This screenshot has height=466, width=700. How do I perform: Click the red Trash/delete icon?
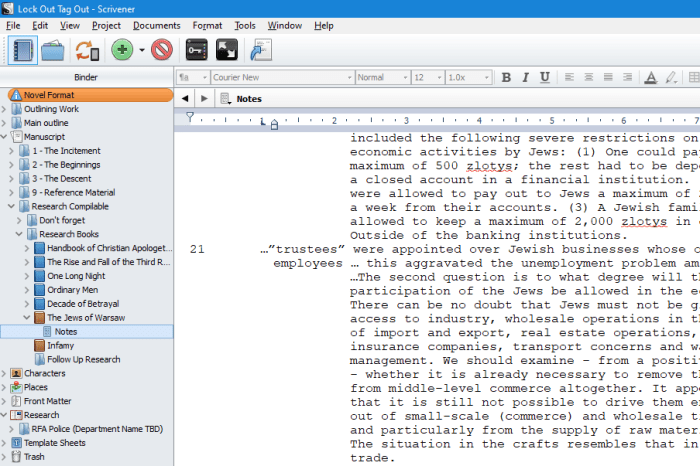point(162,49)
